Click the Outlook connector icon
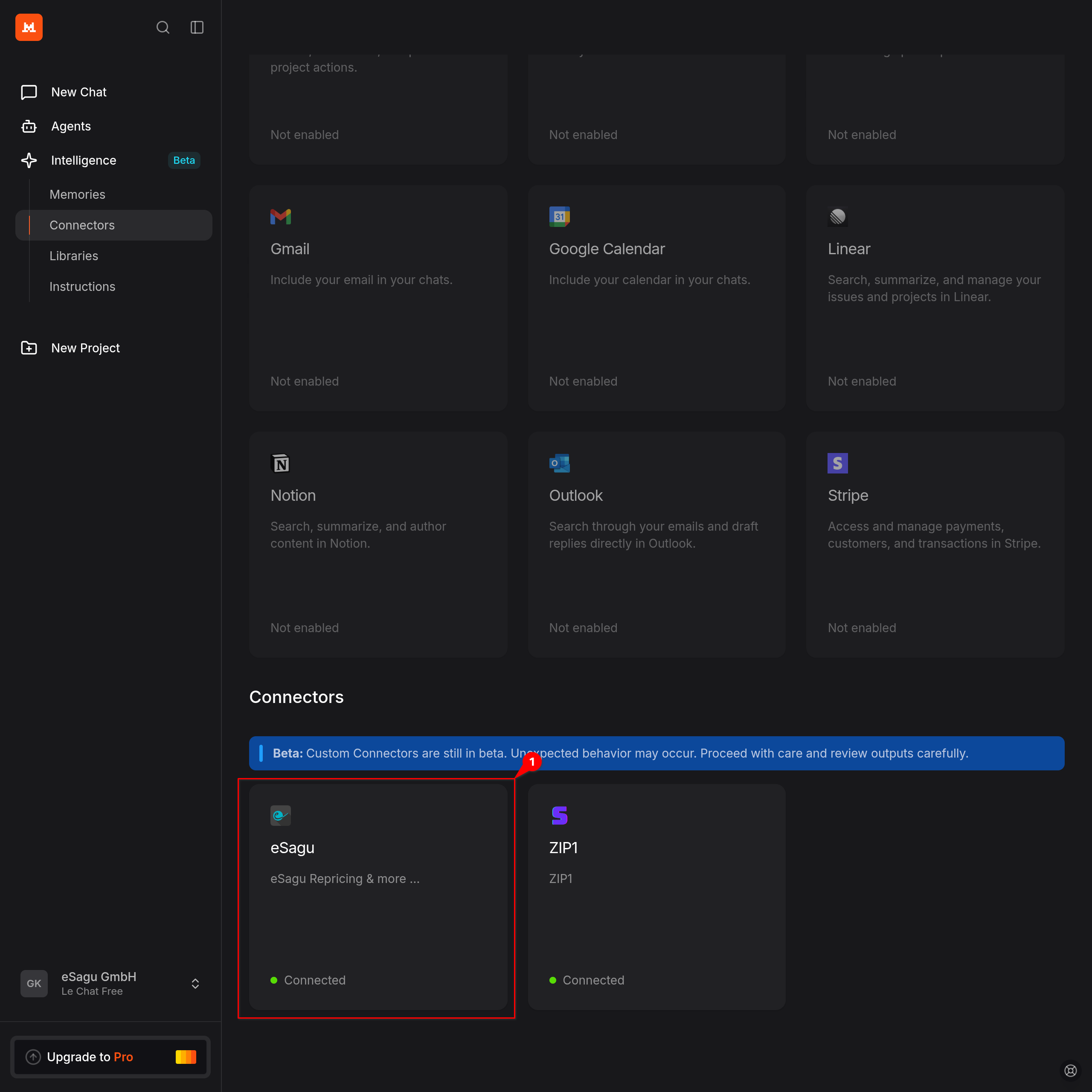The width and height of the screenshot is (1092, 1092). (x=559, y=463)
